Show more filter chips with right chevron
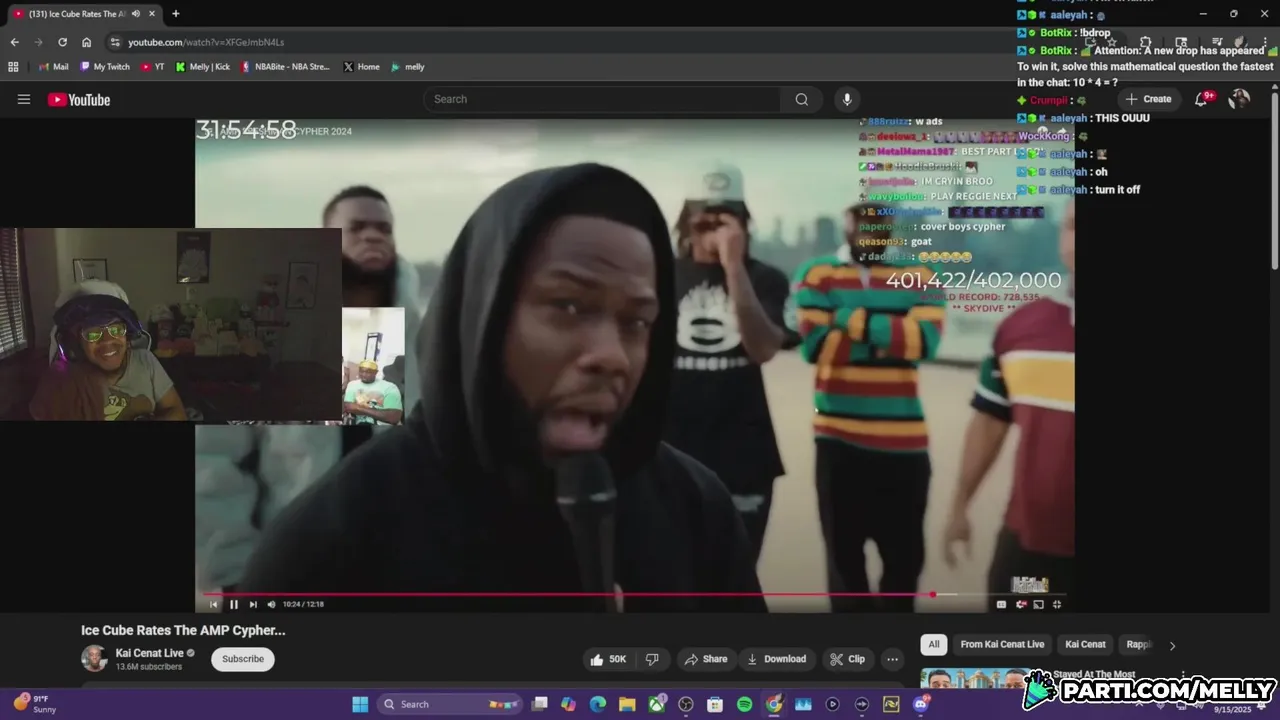 [x=1172, y=645]
